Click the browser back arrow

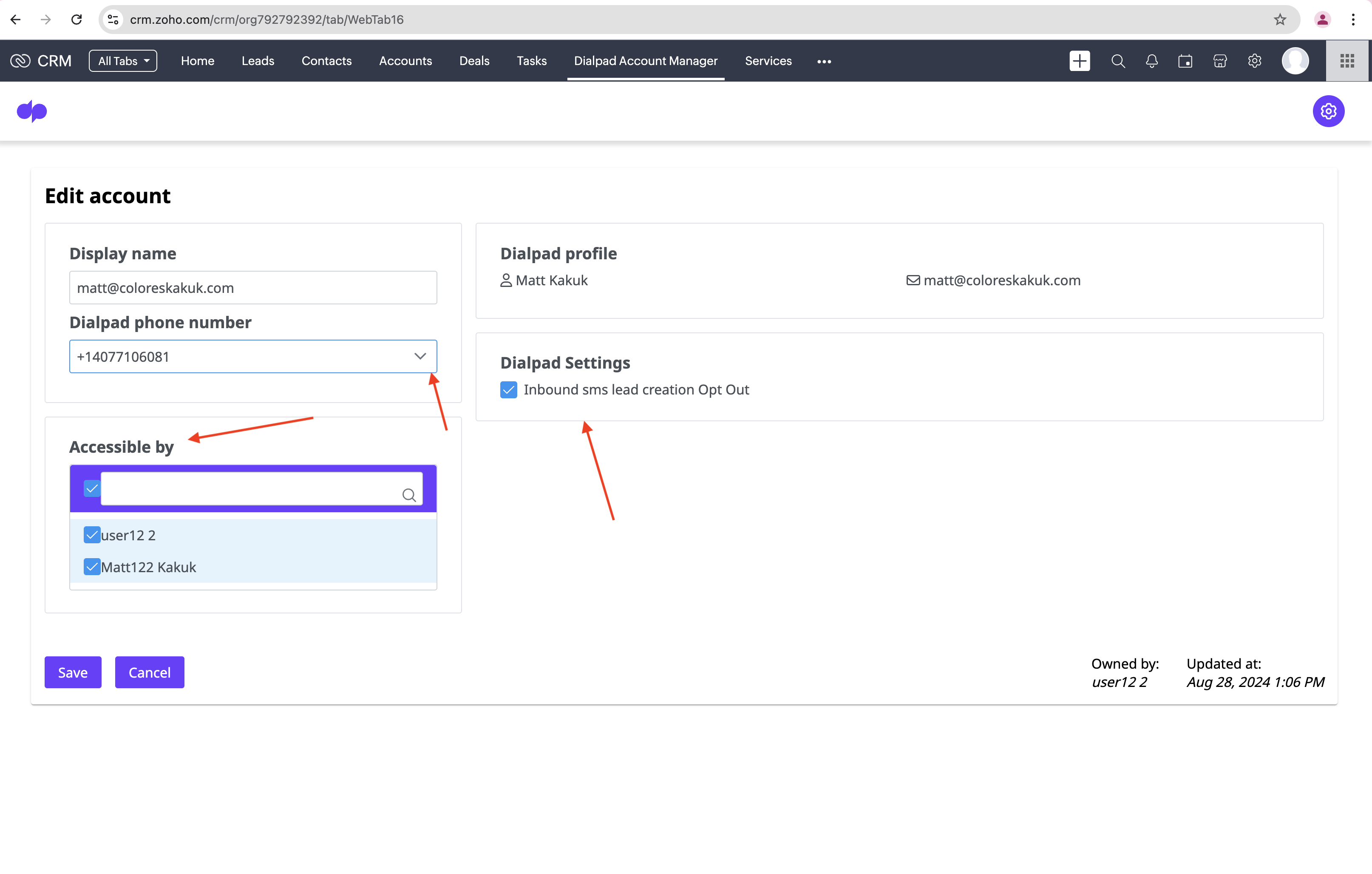15,20
